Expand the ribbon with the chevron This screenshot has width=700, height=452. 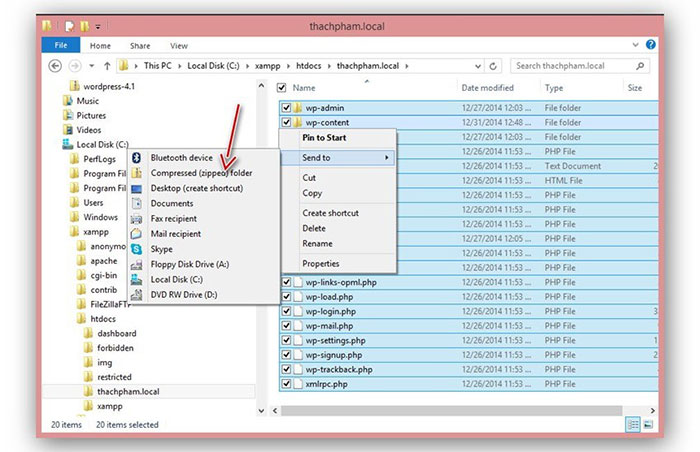(x=635, y=45)
